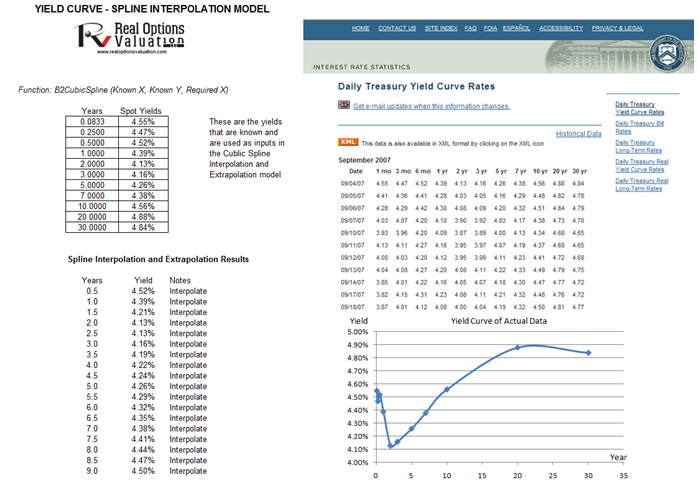This screenshot has height=480, width=699.
Task: Select the 0.0833 Years input cell
Action: (x=92, y=122)
